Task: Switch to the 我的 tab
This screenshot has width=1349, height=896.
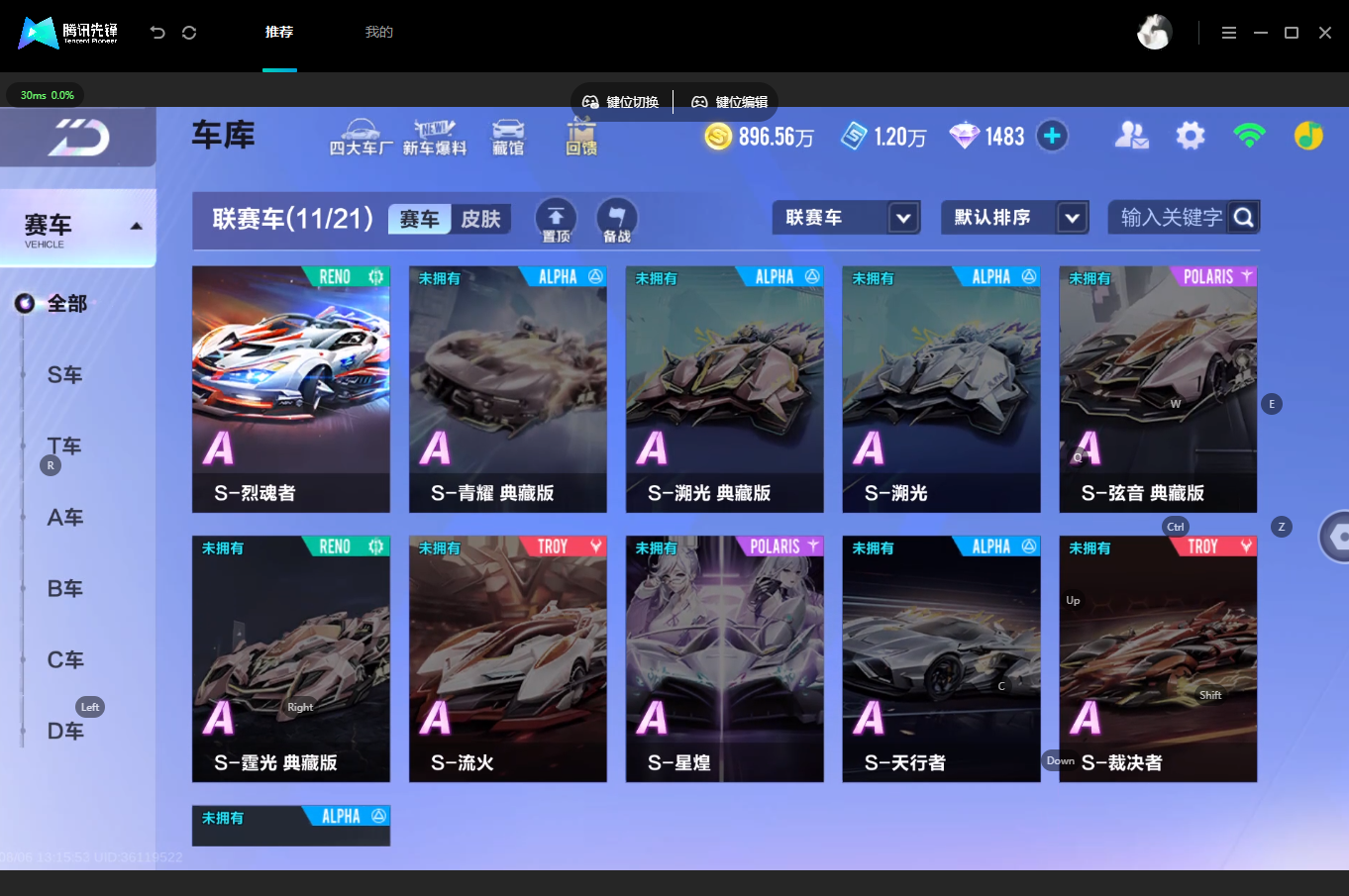Action: click(379, 33)
